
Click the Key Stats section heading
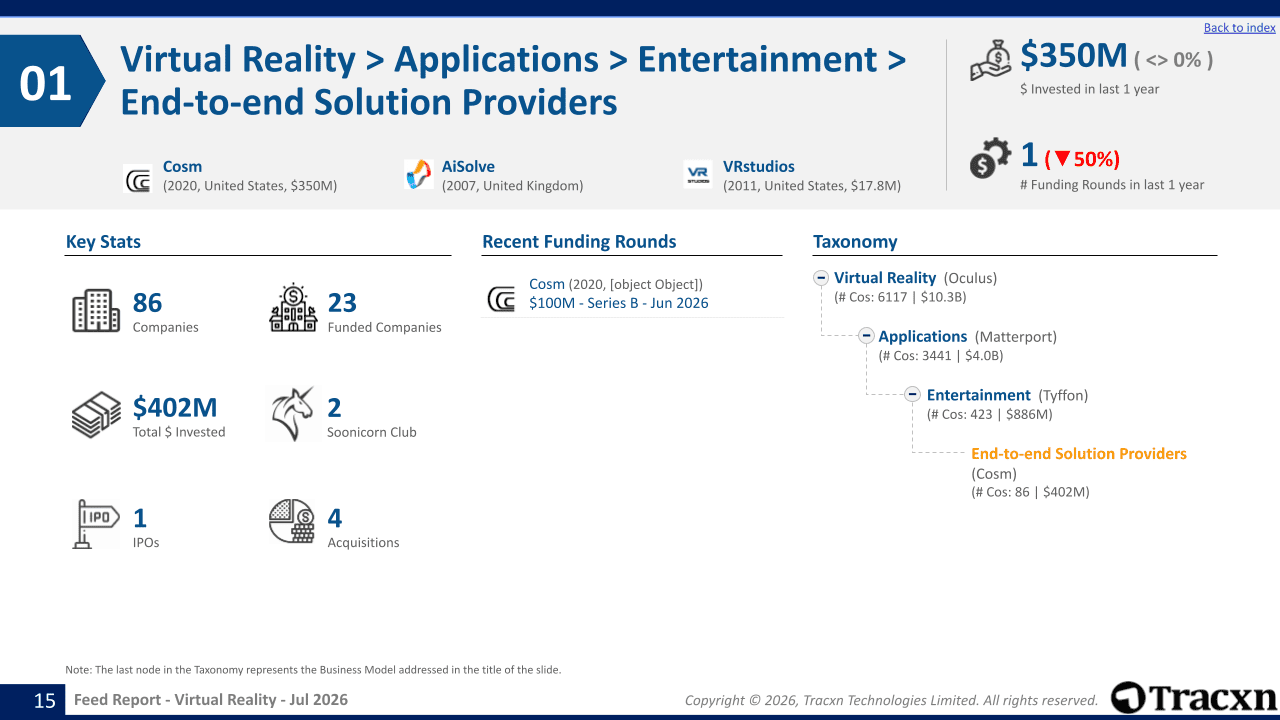pyautogui.click(x=103, y=242)
